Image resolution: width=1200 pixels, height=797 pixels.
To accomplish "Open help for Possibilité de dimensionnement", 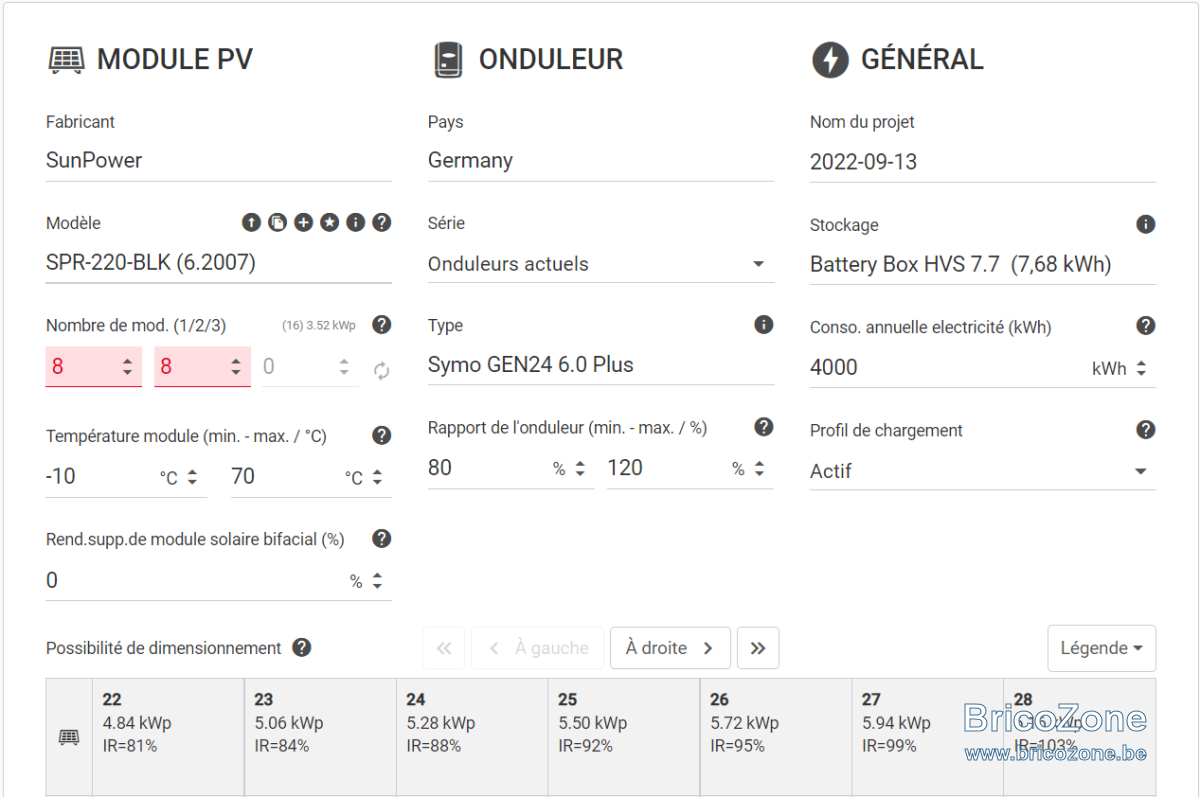I will click(302, 647).
